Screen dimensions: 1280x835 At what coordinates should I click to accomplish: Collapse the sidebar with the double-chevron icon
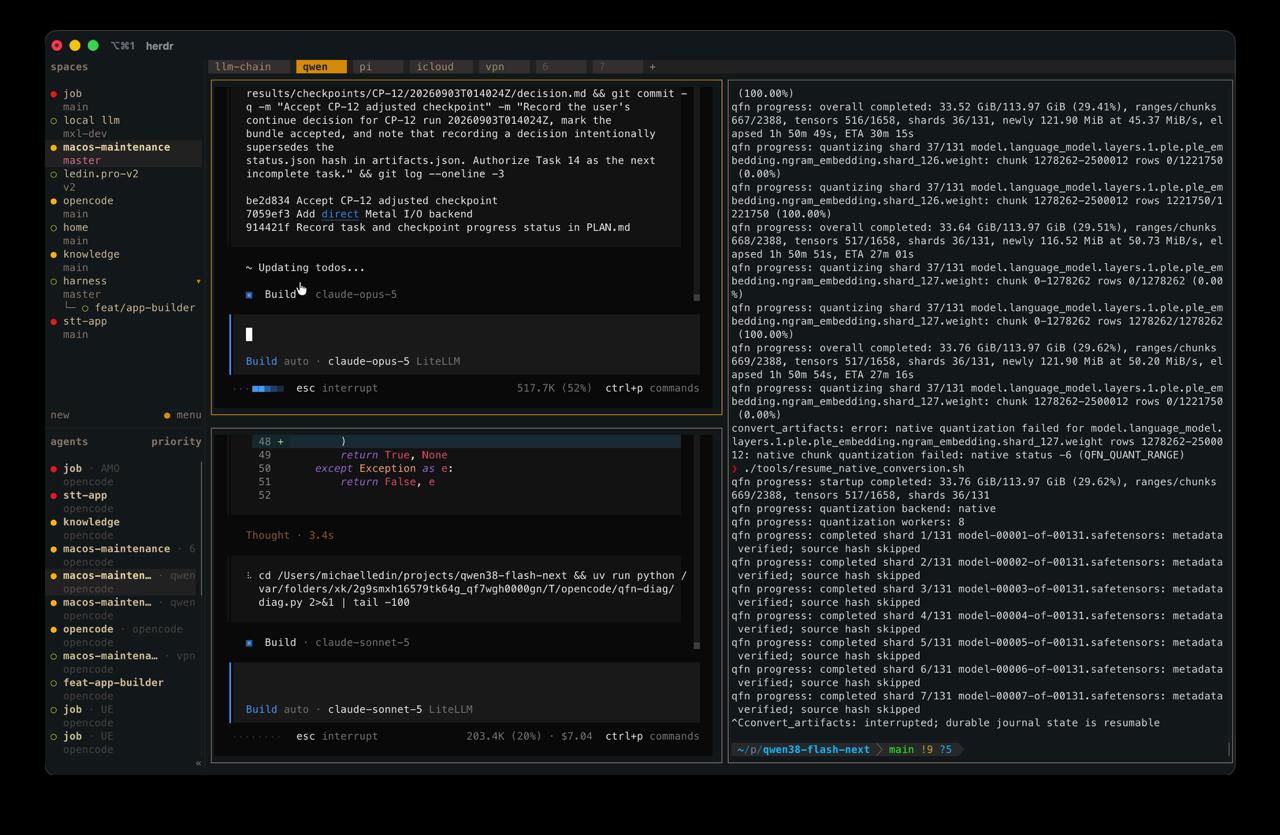coord(198,763)
